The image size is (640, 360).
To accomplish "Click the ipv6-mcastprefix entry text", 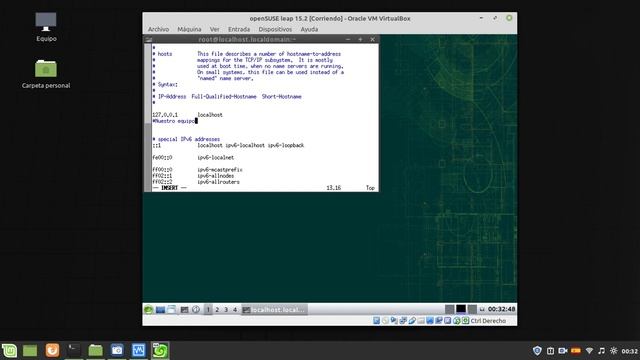I will pos(220,170).
